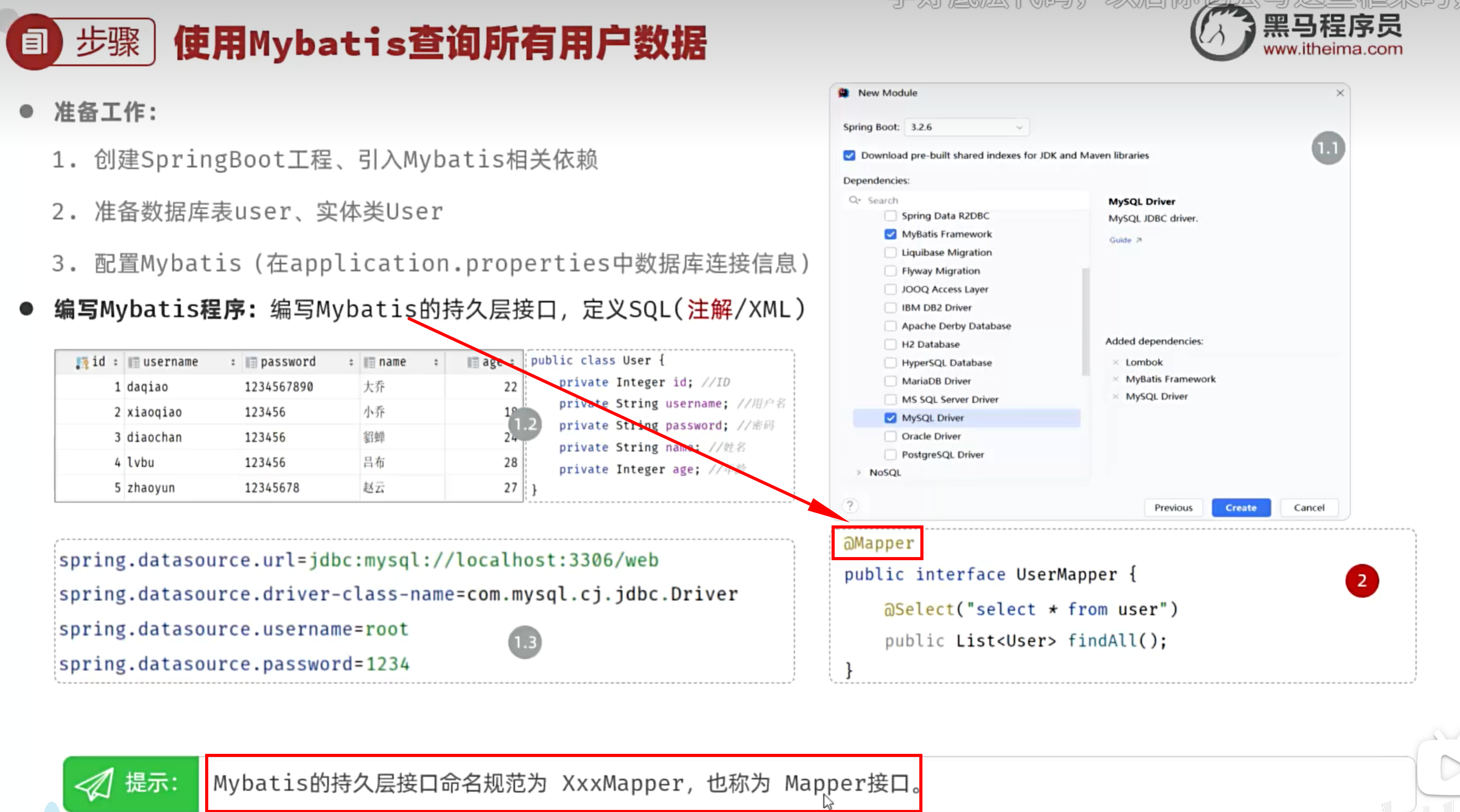Screen dimensions: 1460x812
Task: Click the search magnifier icon in Dependencies
Action: point(854,200)
